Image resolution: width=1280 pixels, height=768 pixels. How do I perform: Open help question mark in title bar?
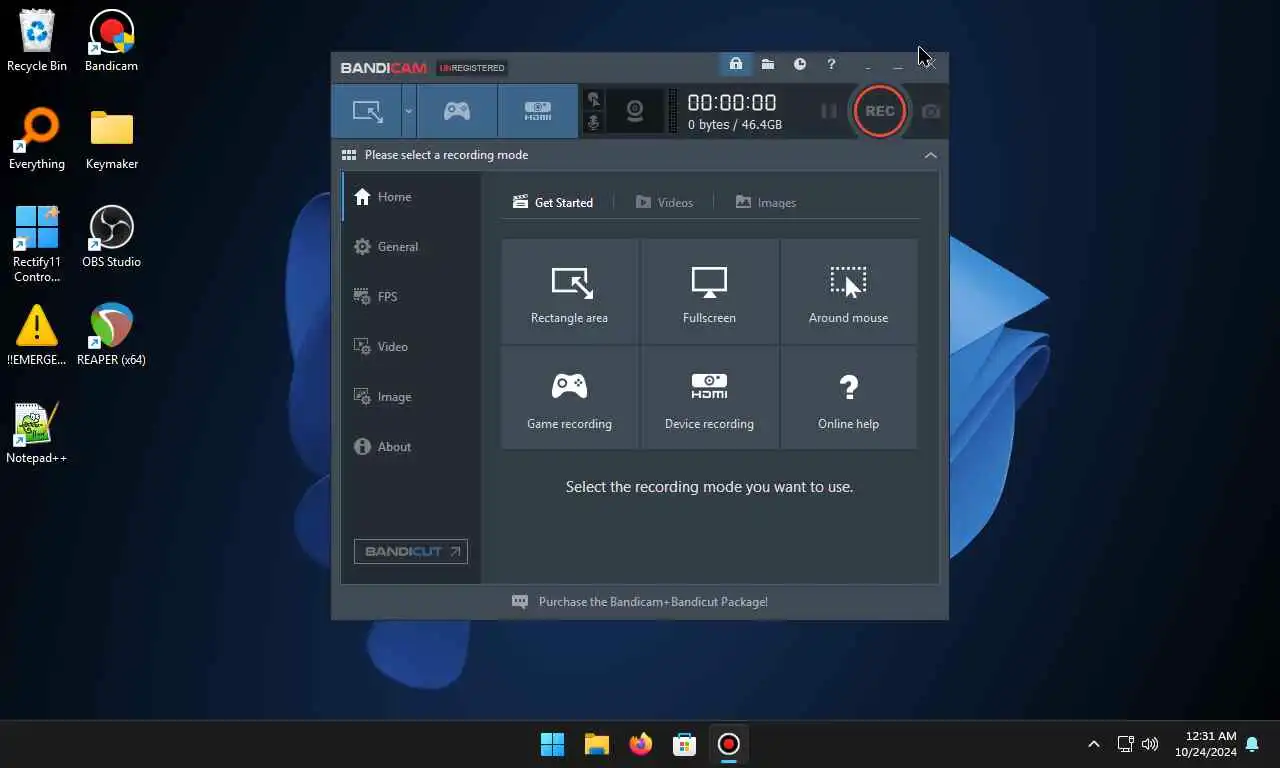[x=831, y=64]
